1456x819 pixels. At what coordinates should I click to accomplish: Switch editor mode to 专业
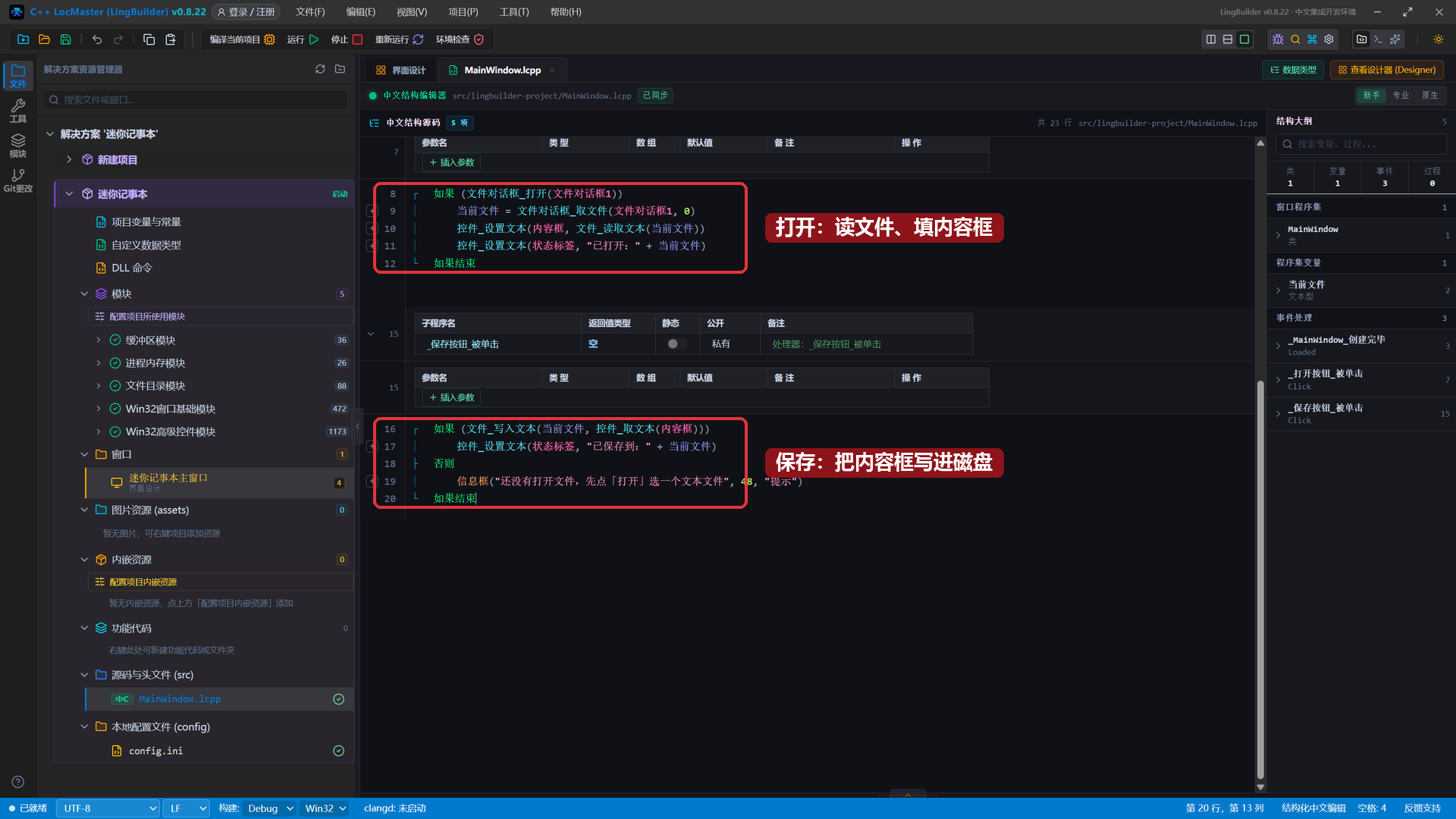1401,96
